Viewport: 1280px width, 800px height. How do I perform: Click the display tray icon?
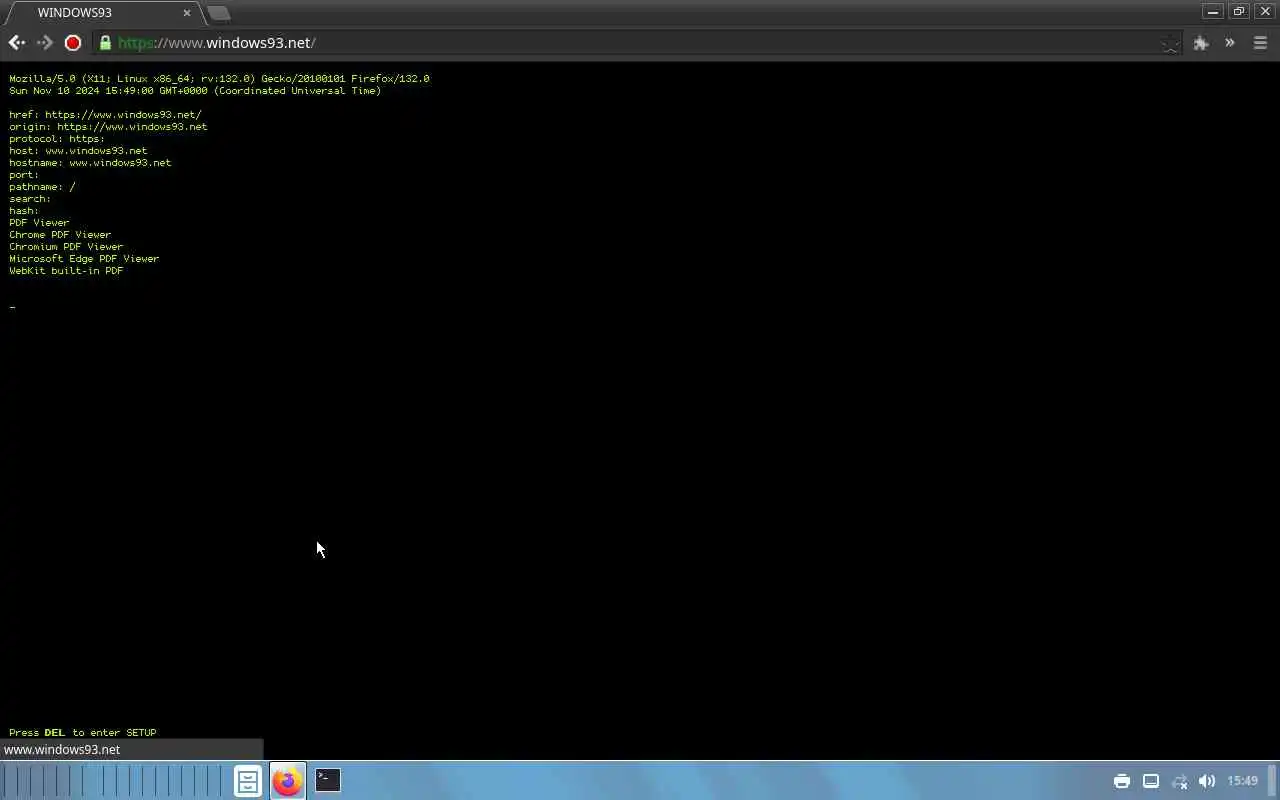point(1151,781)
